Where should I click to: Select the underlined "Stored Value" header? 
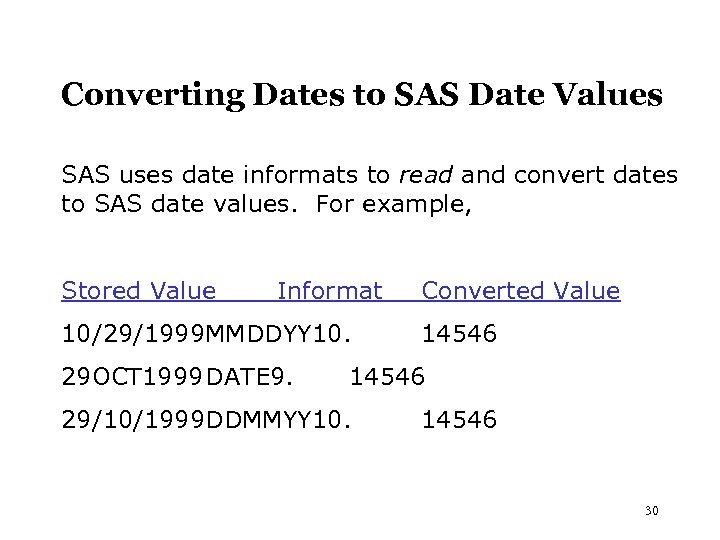139,291
